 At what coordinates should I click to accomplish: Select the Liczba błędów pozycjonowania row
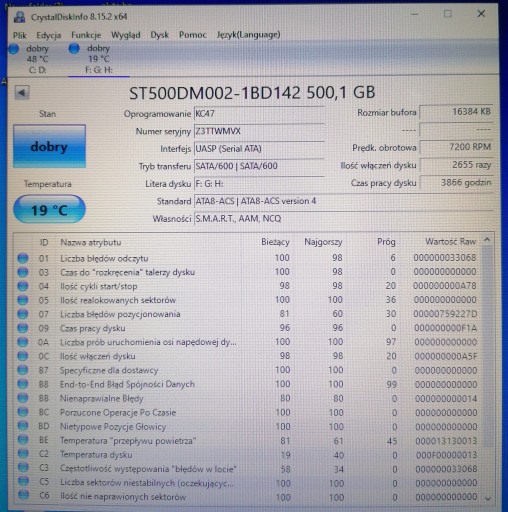point(248,314)
